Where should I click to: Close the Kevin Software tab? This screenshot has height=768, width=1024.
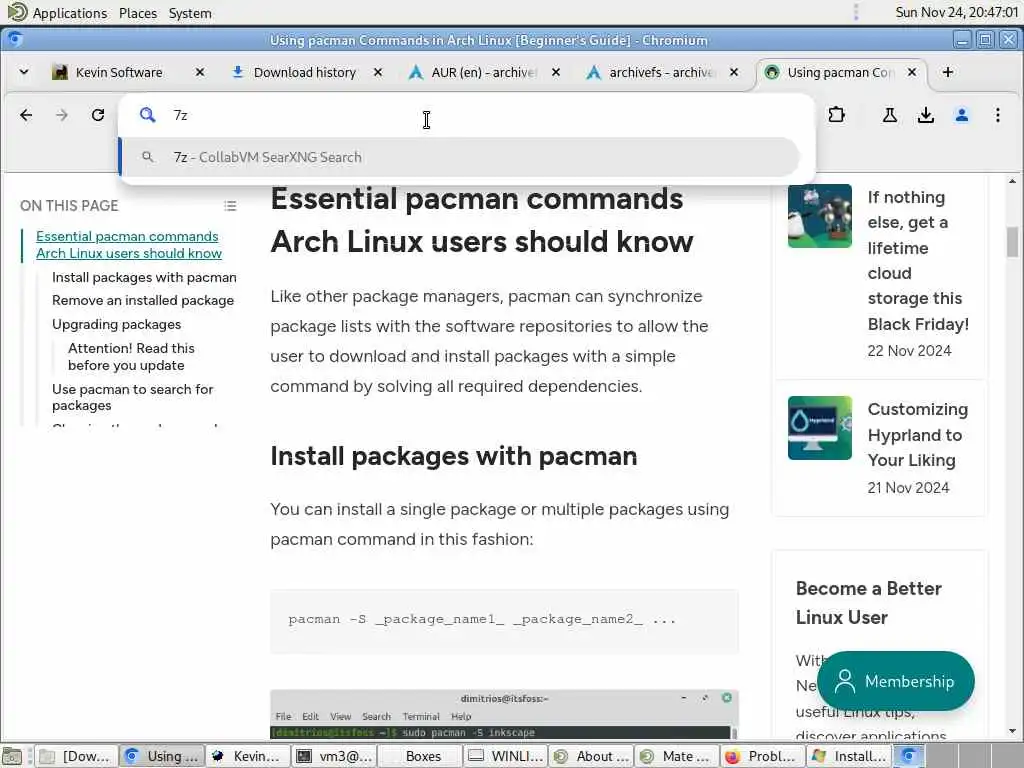pyautogui.click(x=200, y=72)
